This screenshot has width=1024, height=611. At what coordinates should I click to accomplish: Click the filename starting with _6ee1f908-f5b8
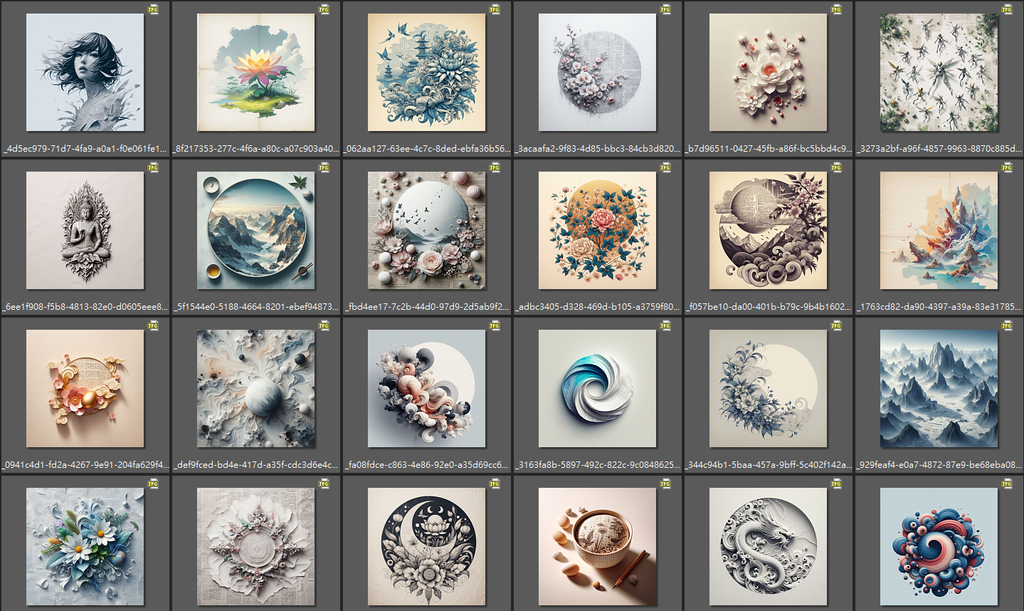[x=85, y=307]
